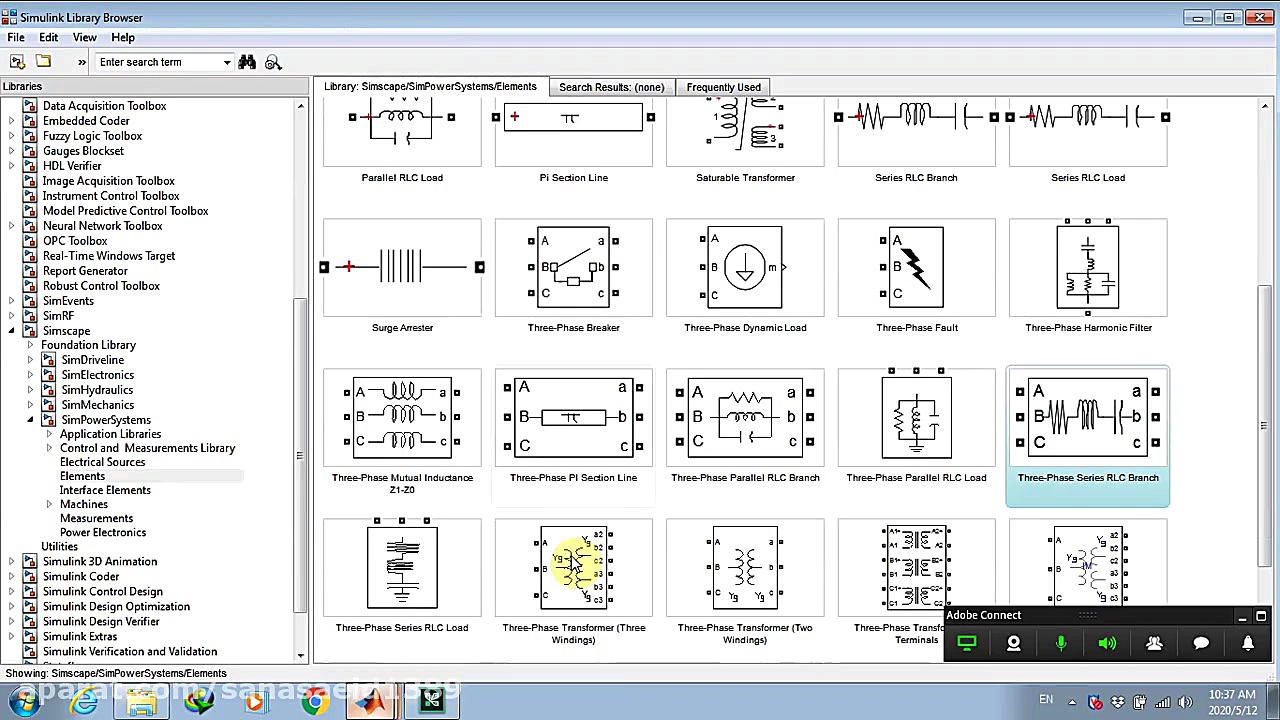This screenshot has height=720, width=1280.
Task: Open the Adobe Connect attendees icon
Action: tap(1154, 643)
